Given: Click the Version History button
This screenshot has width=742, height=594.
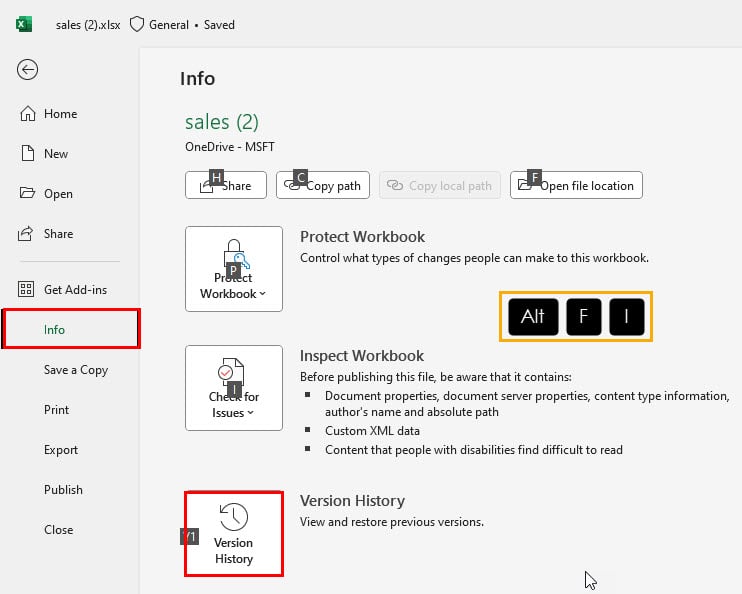Looking at the screenshot, I should point(234,534).
